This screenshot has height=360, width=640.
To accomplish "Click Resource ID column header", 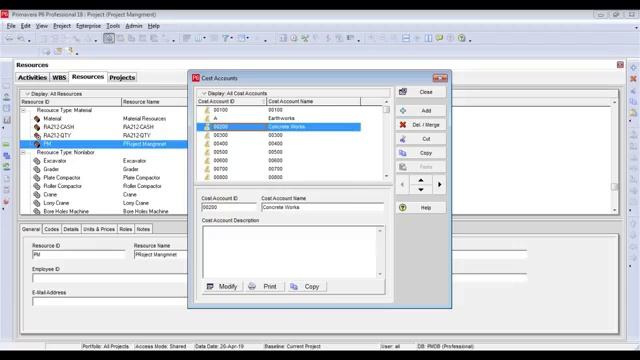I will [x=71, y=102].
